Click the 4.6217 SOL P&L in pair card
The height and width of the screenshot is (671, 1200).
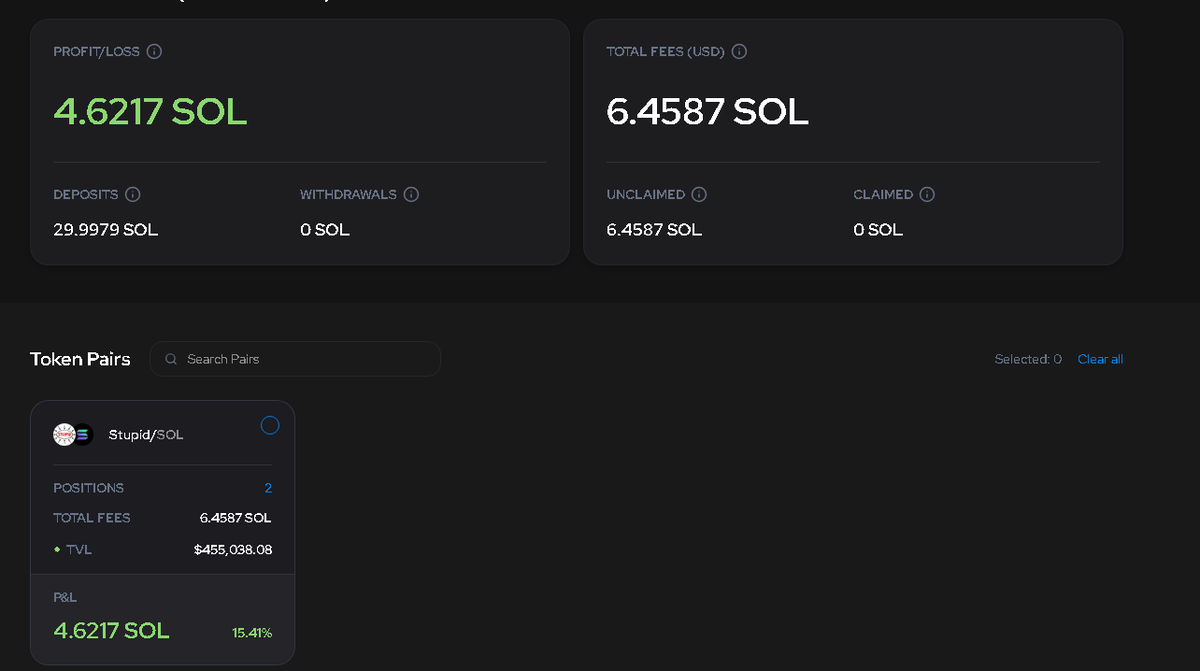click(111, 631)
